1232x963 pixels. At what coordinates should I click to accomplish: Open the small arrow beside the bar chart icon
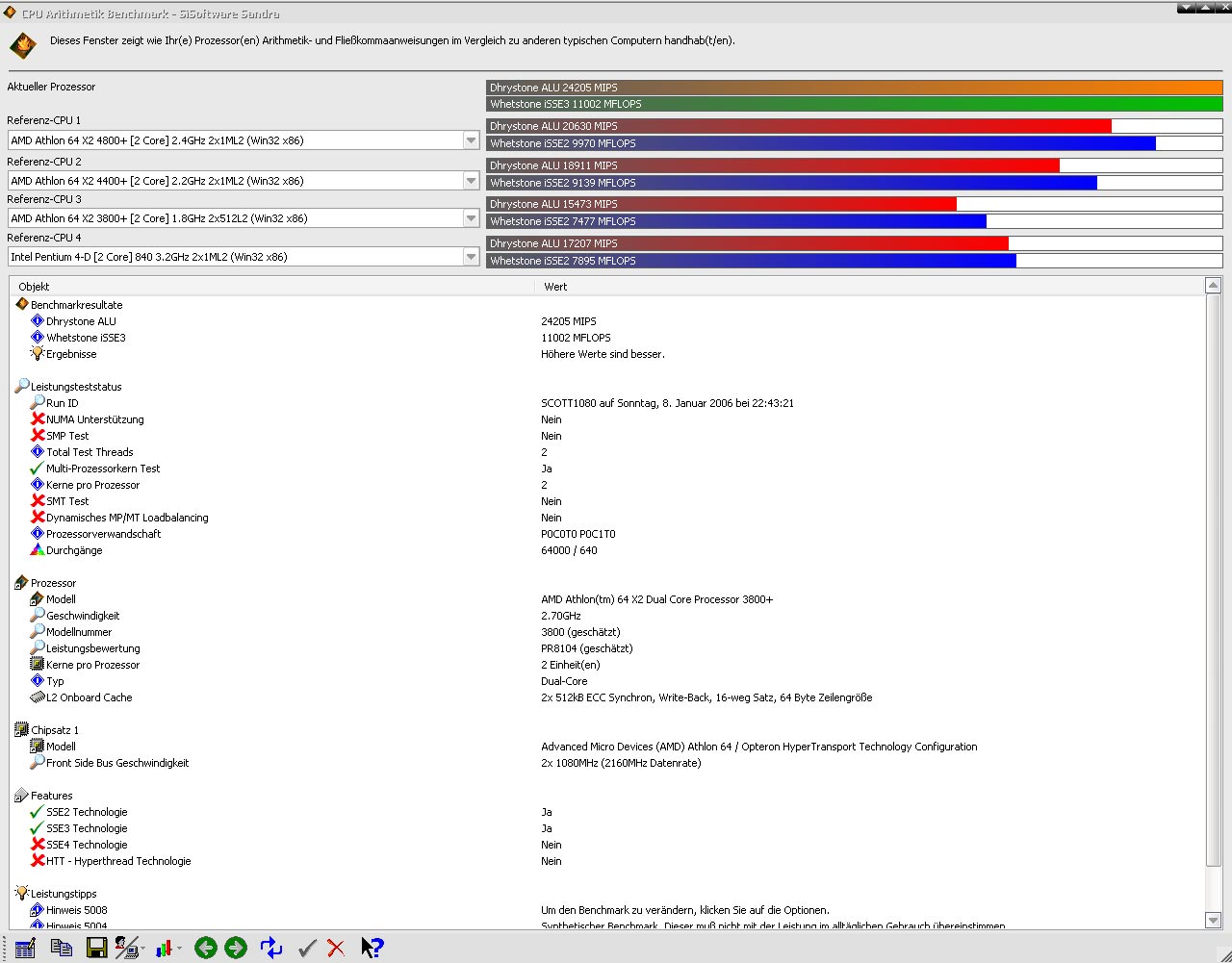[179, 950]
